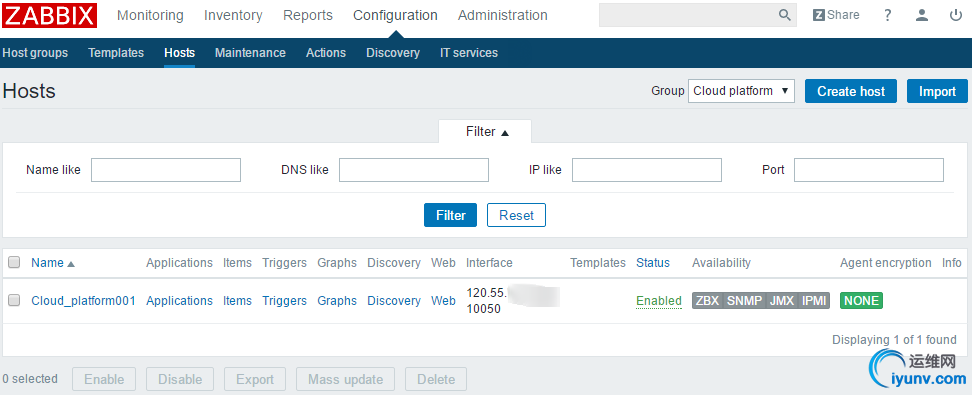Open the help question mark
The image size is (972, 395).
click(888, 15)
